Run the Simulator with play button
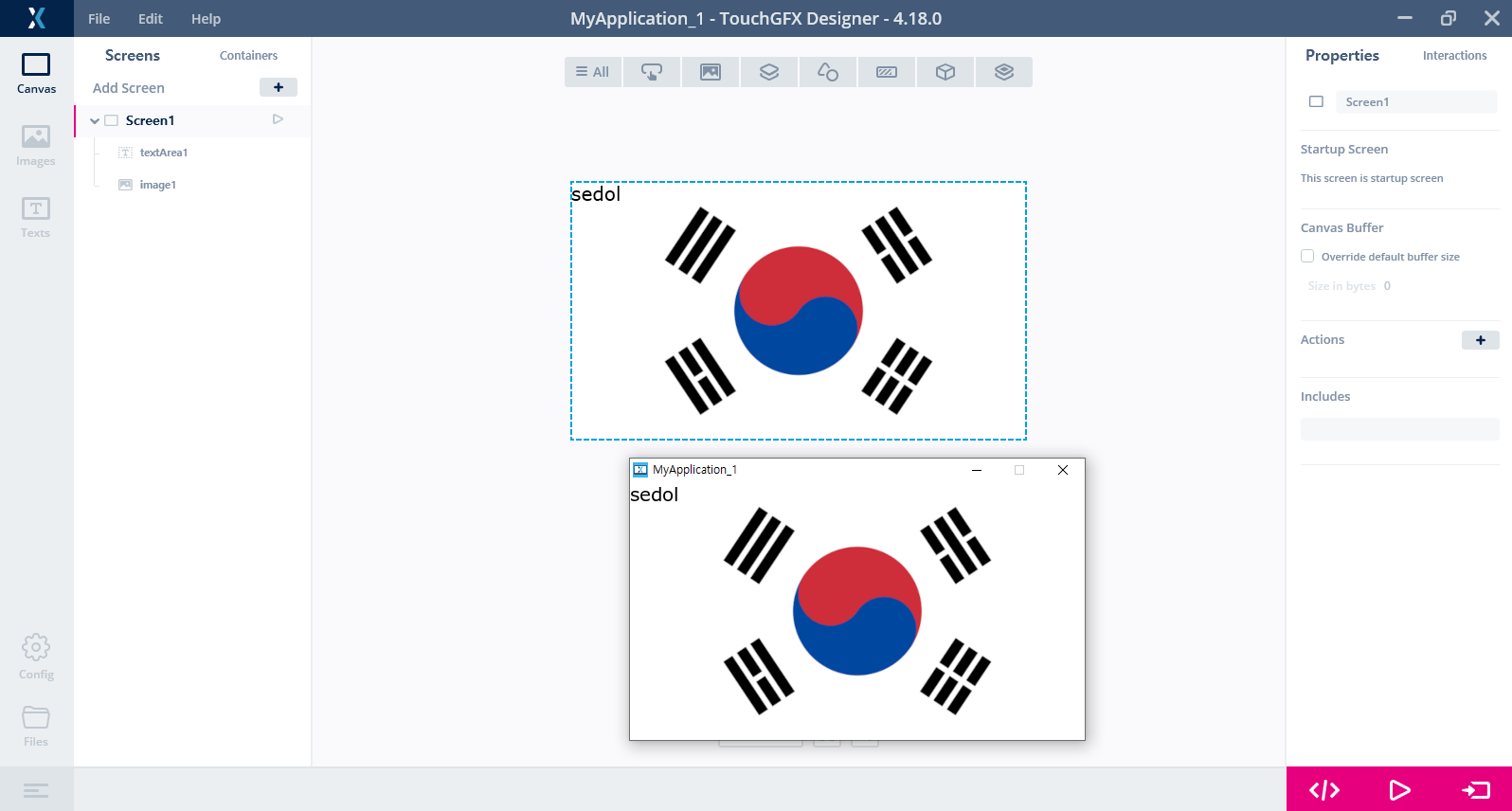1512x811 pixels. pyautogui.click(x=1399, y=789)
